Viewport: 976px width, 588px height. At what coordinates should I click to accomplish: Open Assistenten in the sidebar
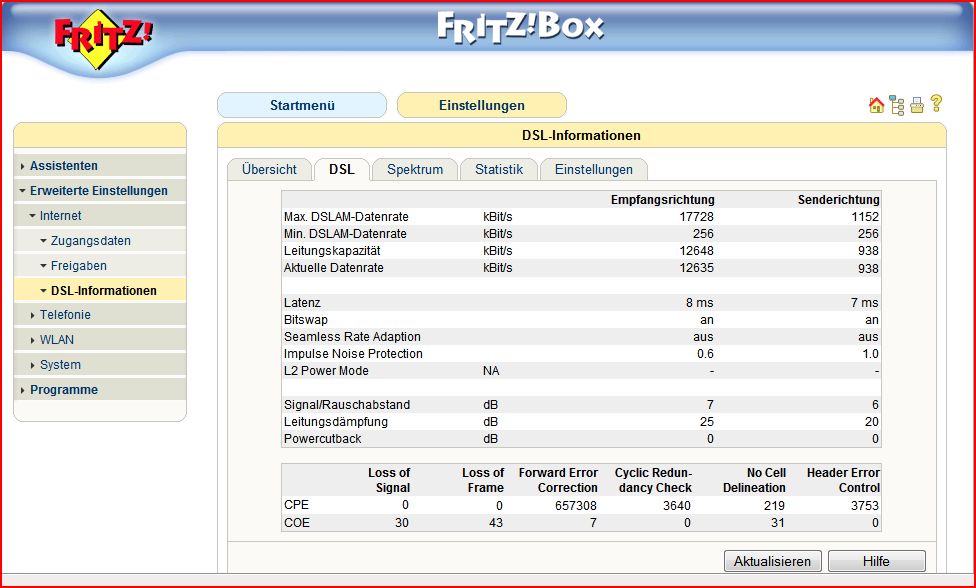[63, 166]
